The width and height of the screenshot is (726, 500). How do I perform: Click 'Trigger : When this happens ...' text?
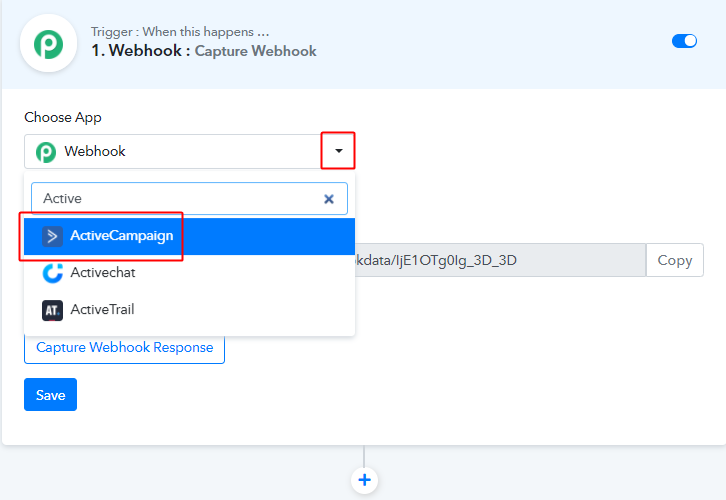180,32
